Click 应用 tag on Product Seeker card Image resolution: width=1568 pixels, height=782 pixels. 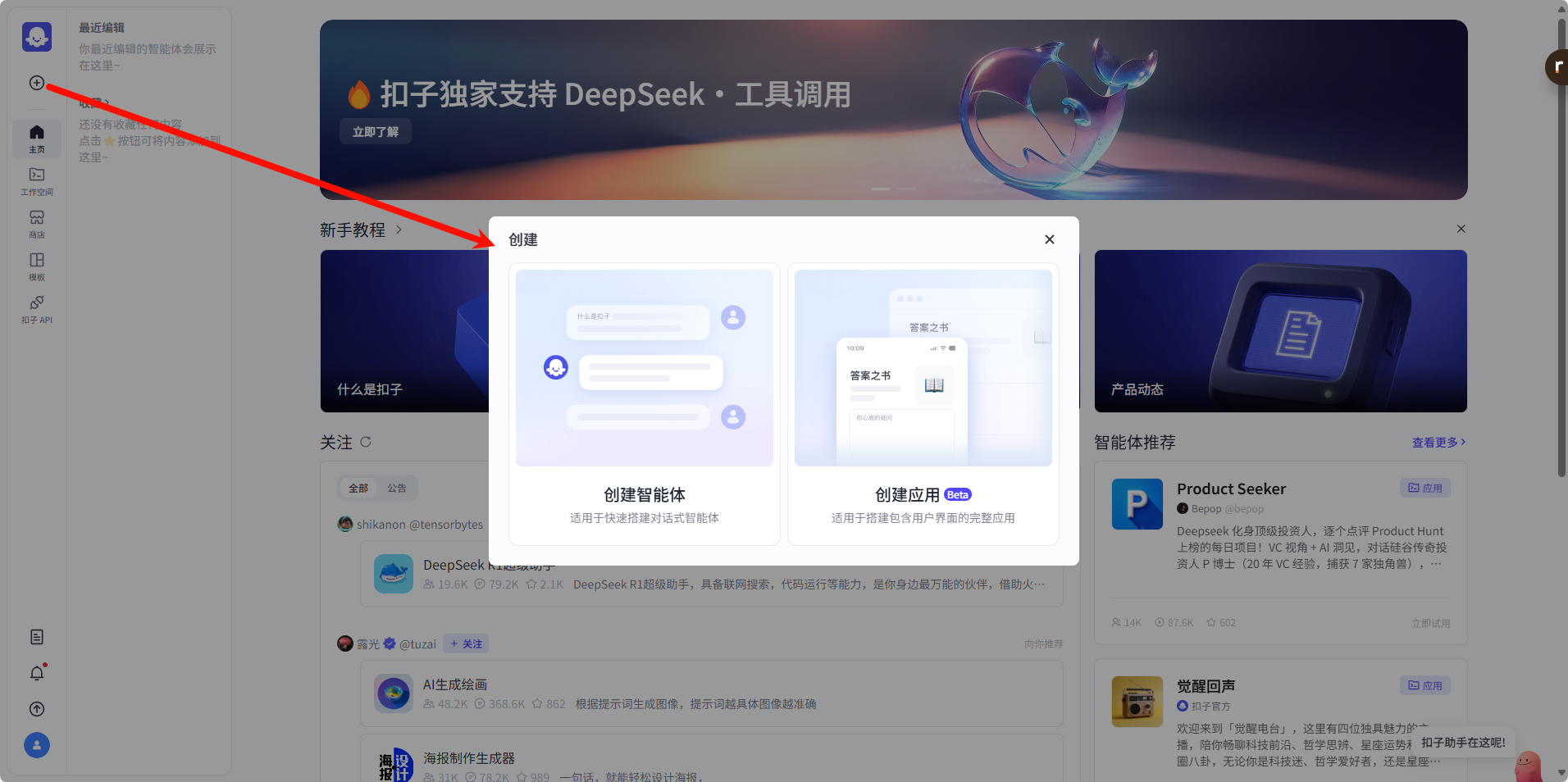(x=1425, y=488)
